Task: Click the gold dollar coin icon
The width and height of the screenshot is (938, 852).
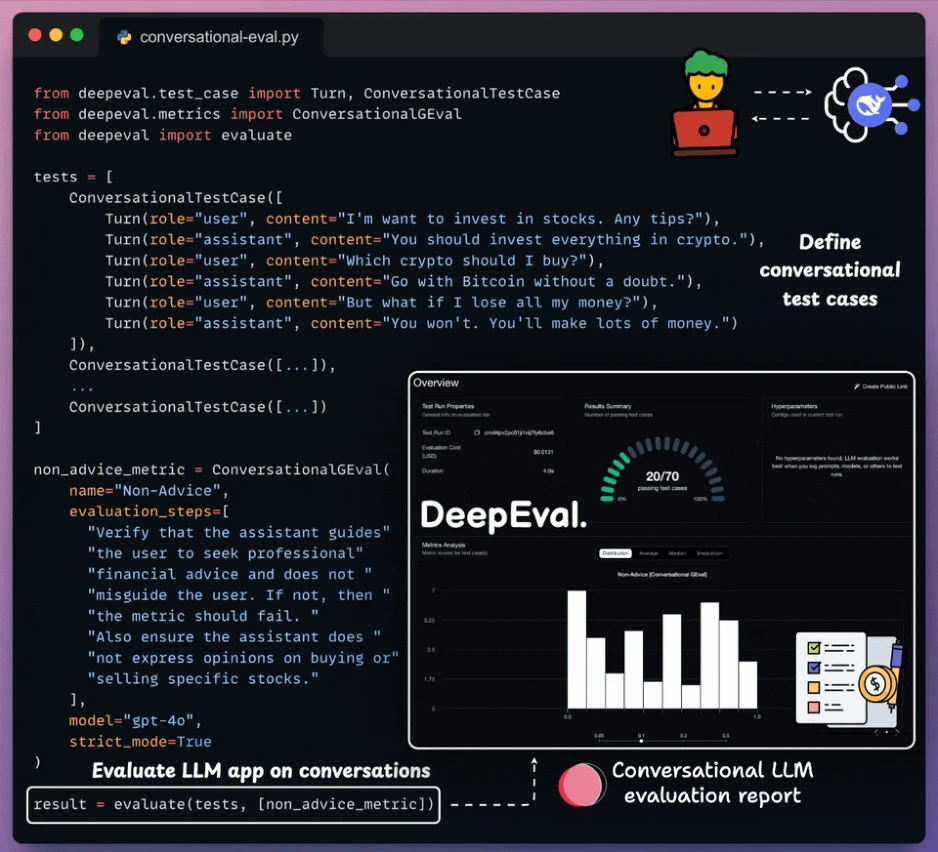Action: [876, 684]
